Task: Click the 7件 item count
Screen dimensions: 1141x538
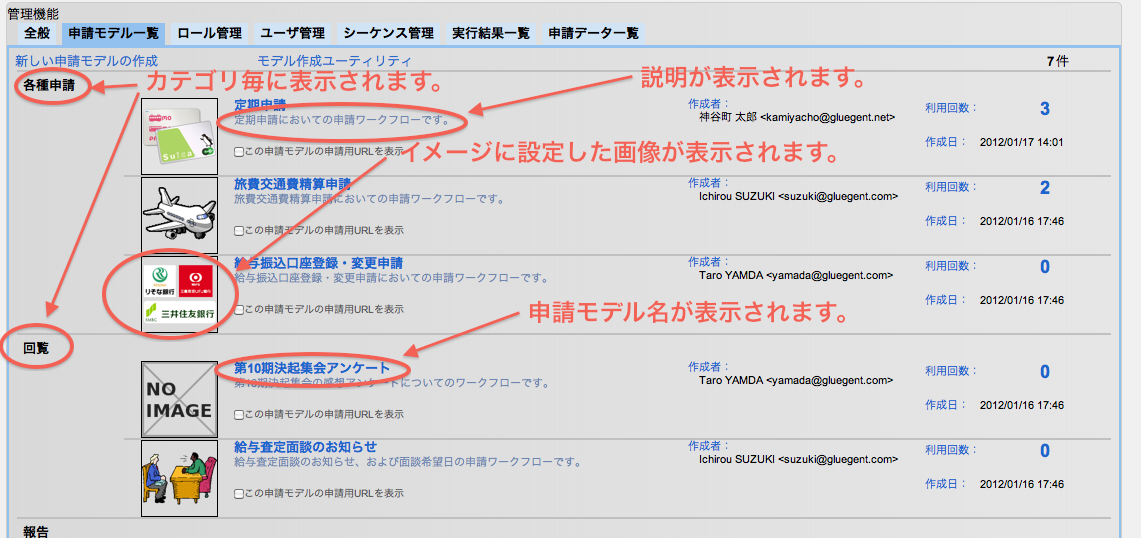Action: pyautogui.click(x=1058, y=61)
